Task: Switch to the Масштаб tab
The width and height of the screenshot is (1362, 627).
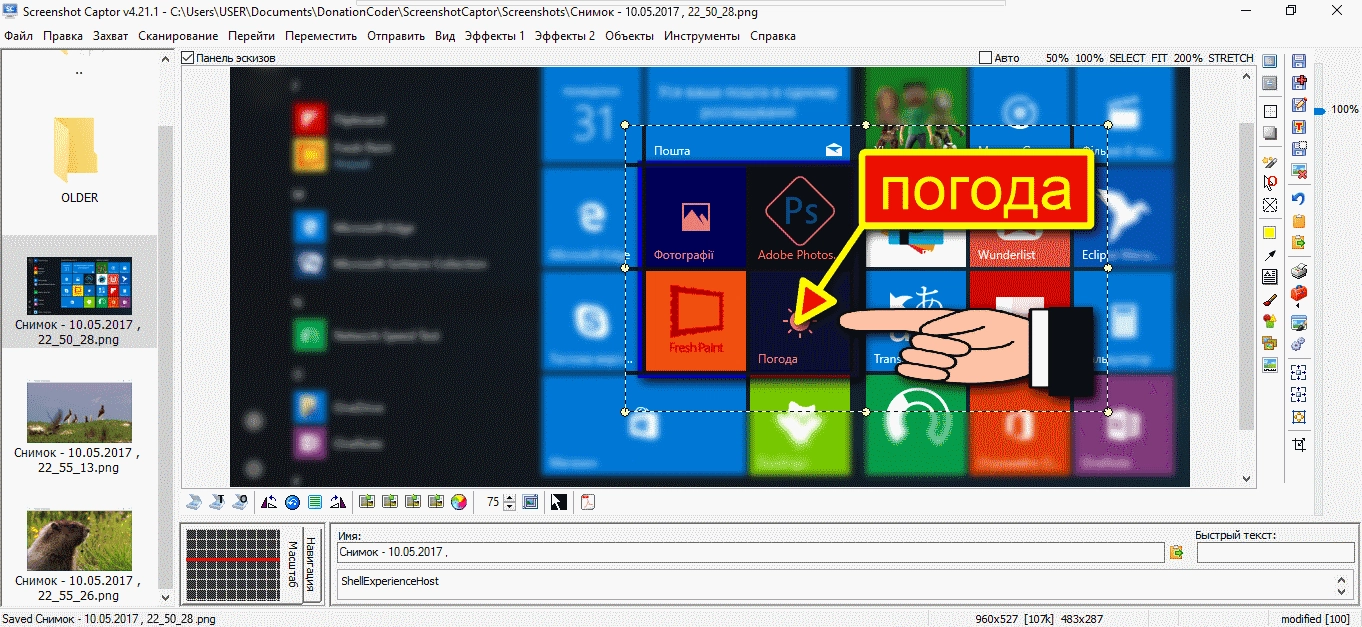Action: coord(292,562)
